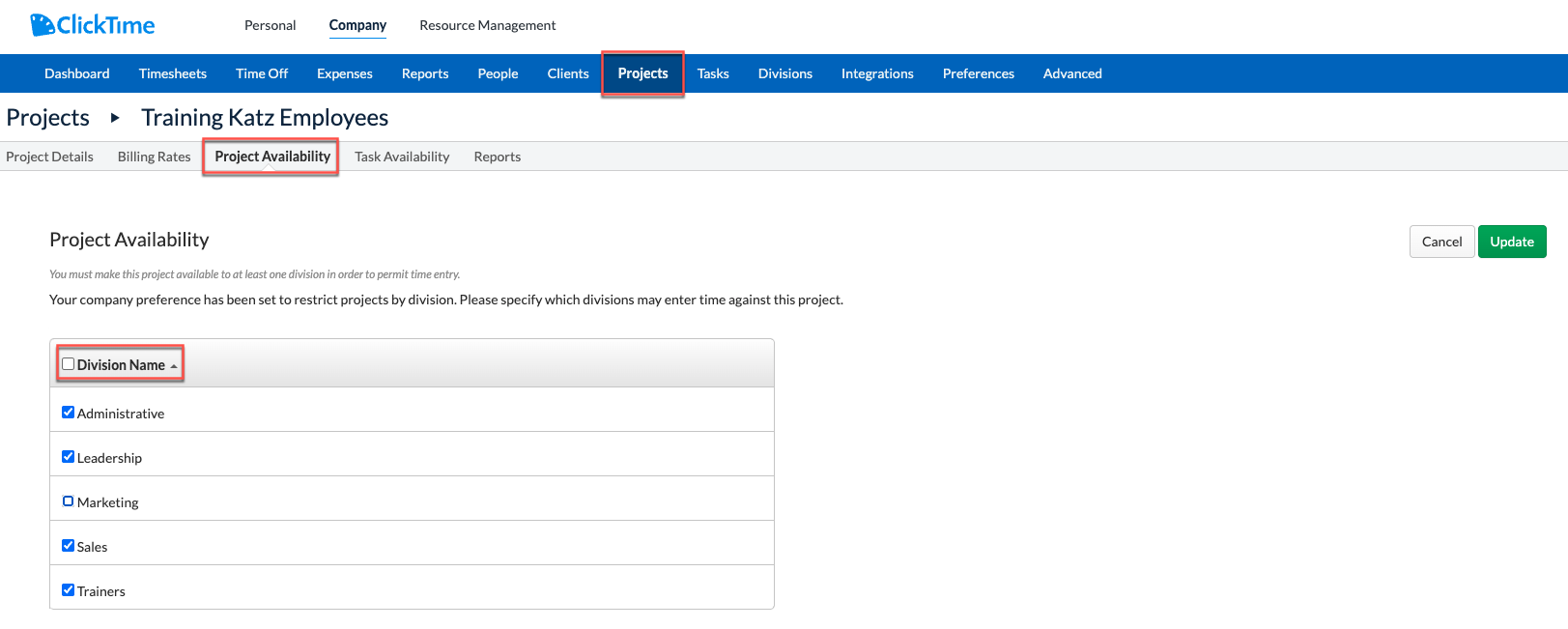
Task: Click the ClickTime logo
Action: (x=93, y=25)
